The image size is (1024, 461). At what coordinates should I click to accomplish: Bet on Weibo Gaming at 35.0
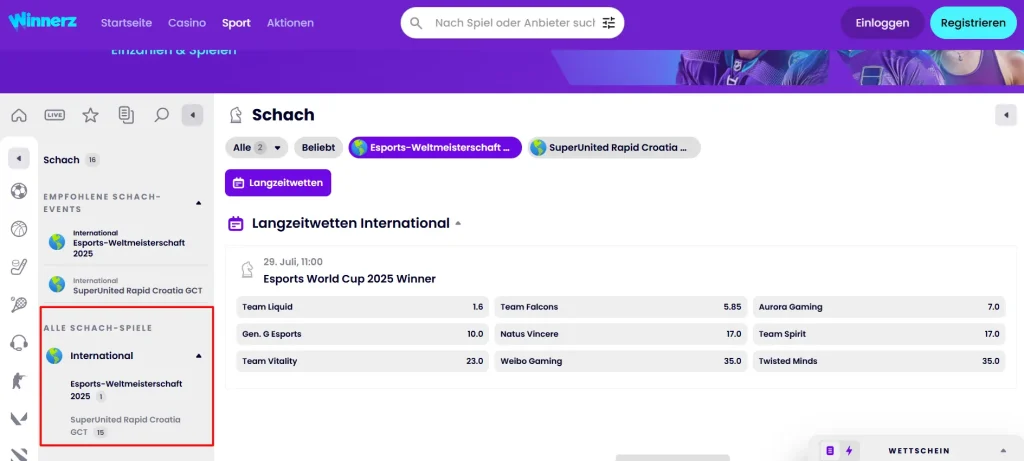620,361
